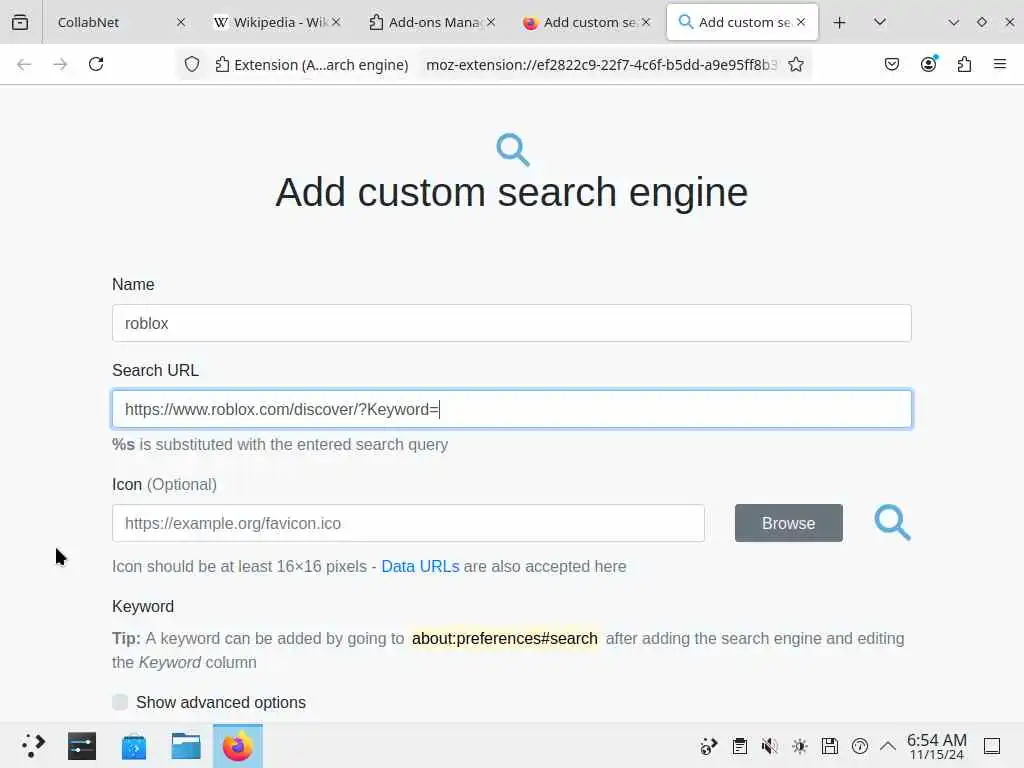1024x768 pixels.
Task: Open Dolphin file manager from taskbar
Action: (186, 746)
